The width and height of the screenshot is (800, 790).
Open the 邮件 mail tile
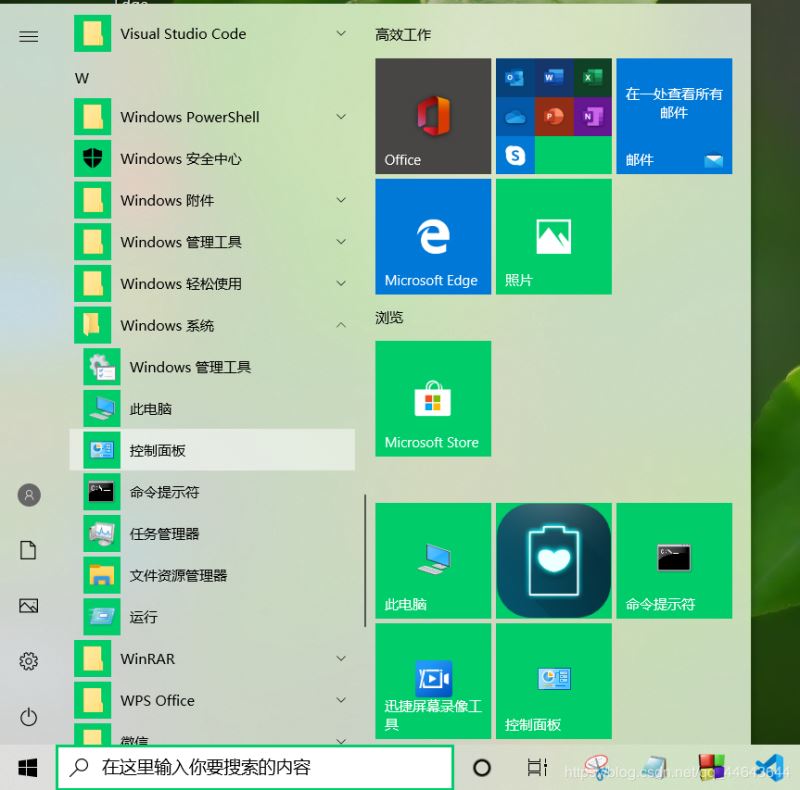pyautogui.click(x=674, y=115)
